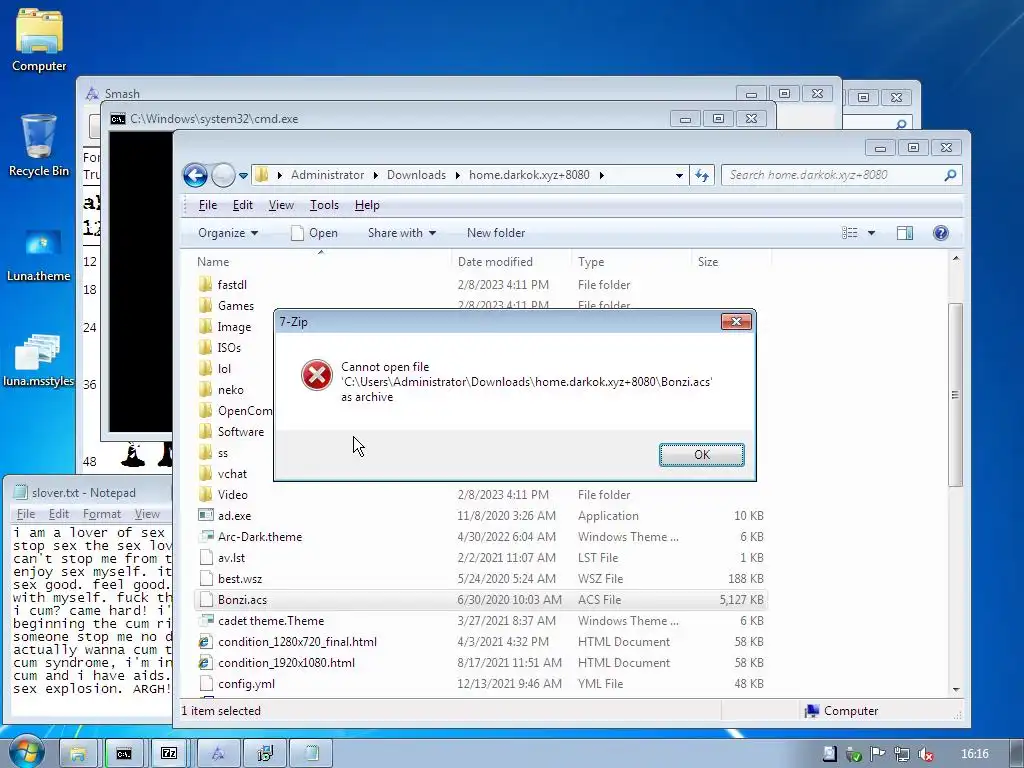This screenshot has width=1024, height=768.
Task: Click OK in the 7-Zip error dialog
Action: [x=701, y=455]
